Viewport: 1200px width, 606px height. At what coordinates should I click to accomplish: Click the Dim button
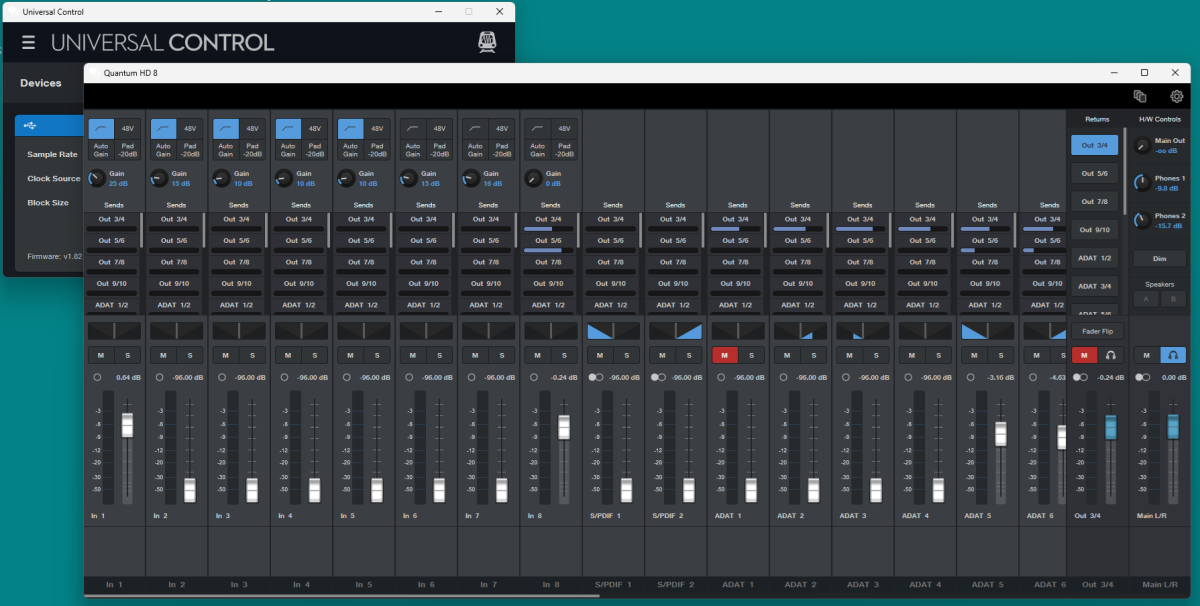pyautogui.click(x=1159, y=258)
